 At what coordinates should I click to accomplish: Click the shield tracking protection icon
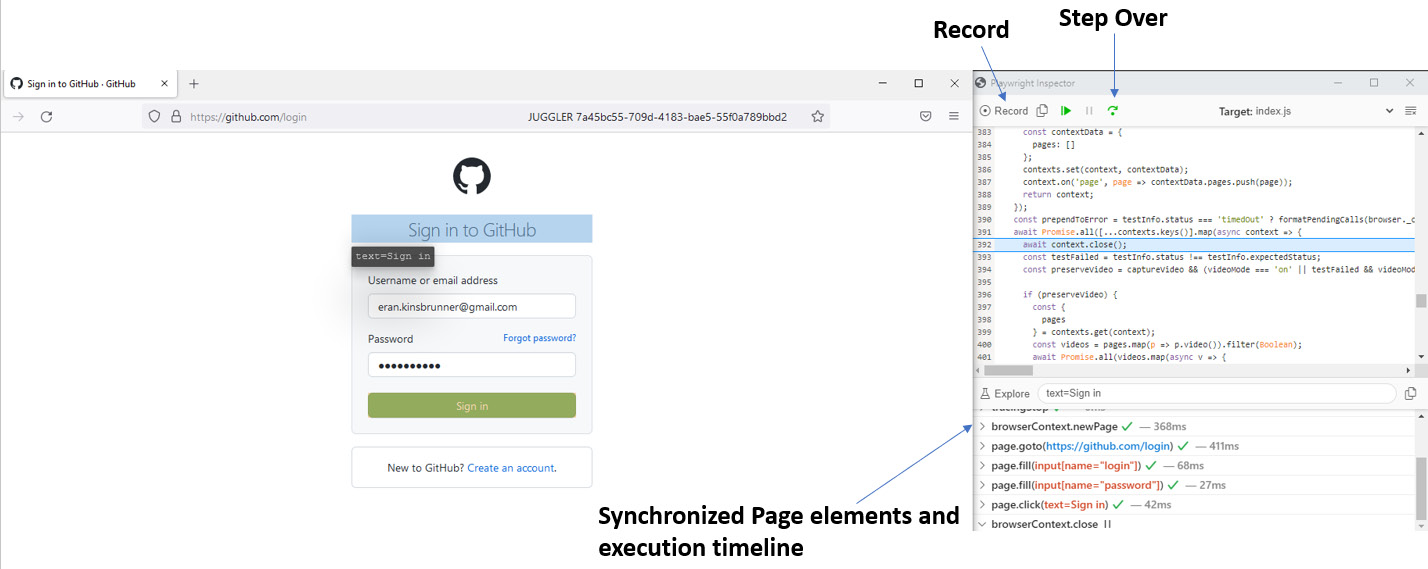[154, 117]
